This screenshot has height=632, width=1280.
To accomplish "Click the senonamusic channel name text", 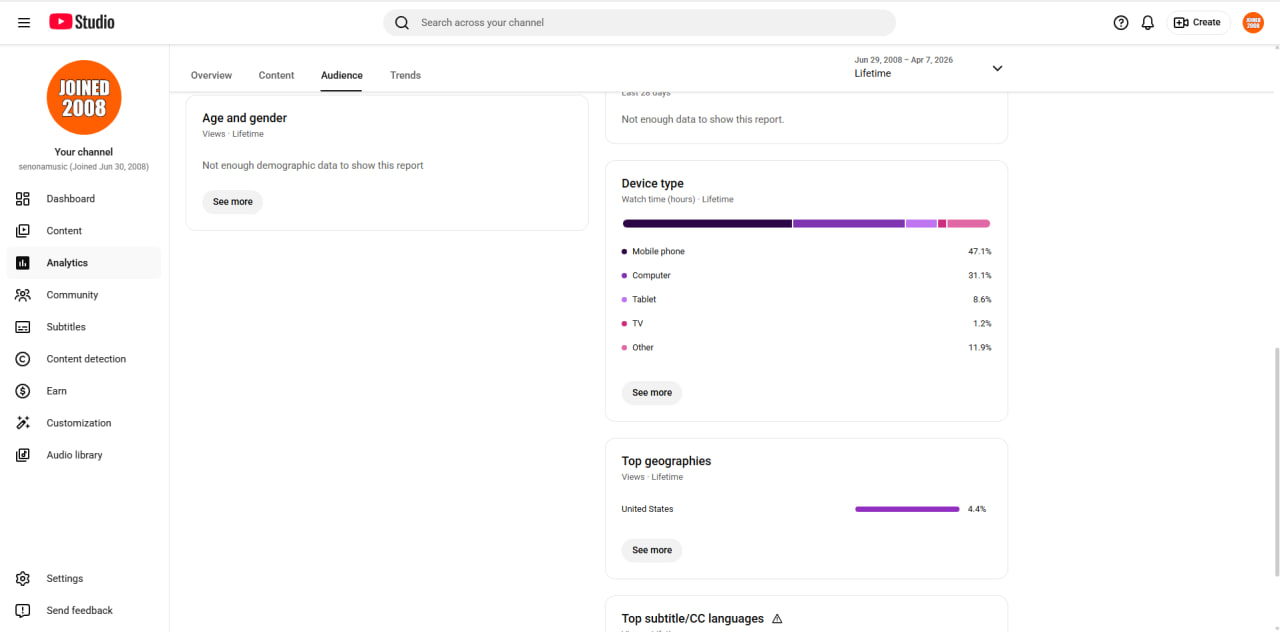I will pyautogui.click(x=84, y=167).
